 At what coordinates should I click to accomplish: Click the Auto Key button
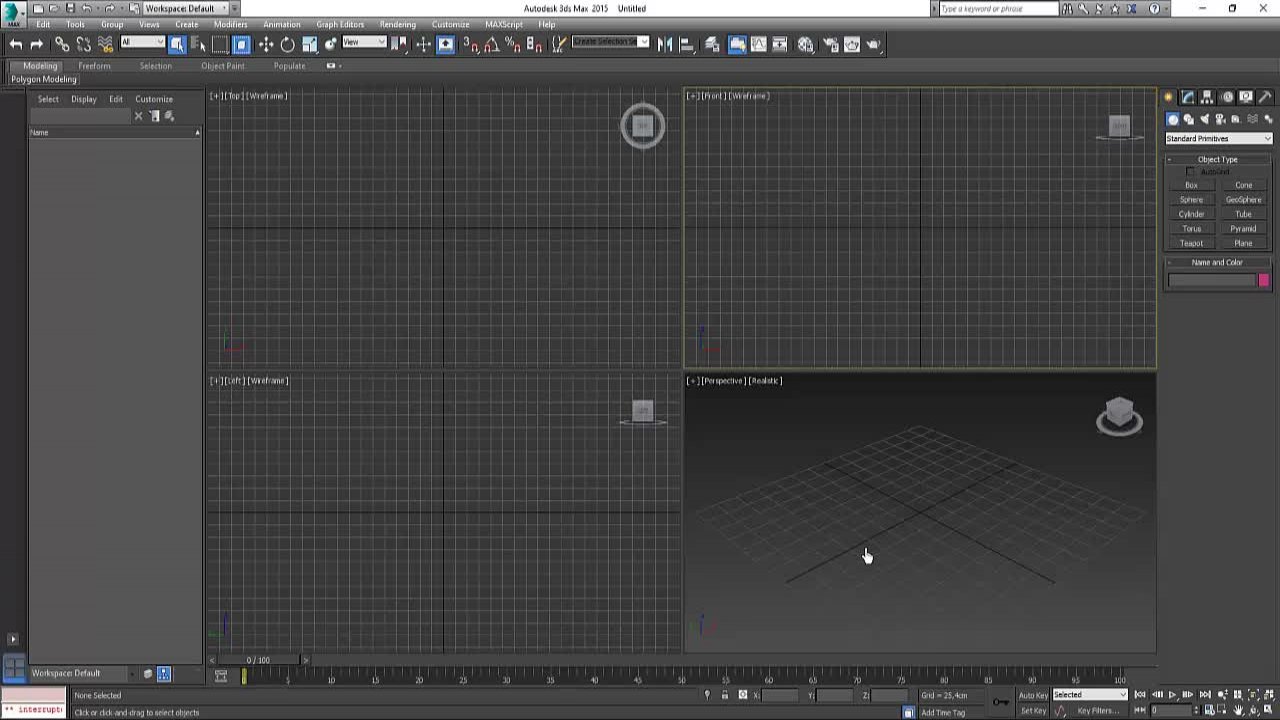[x=1033, y=695]
